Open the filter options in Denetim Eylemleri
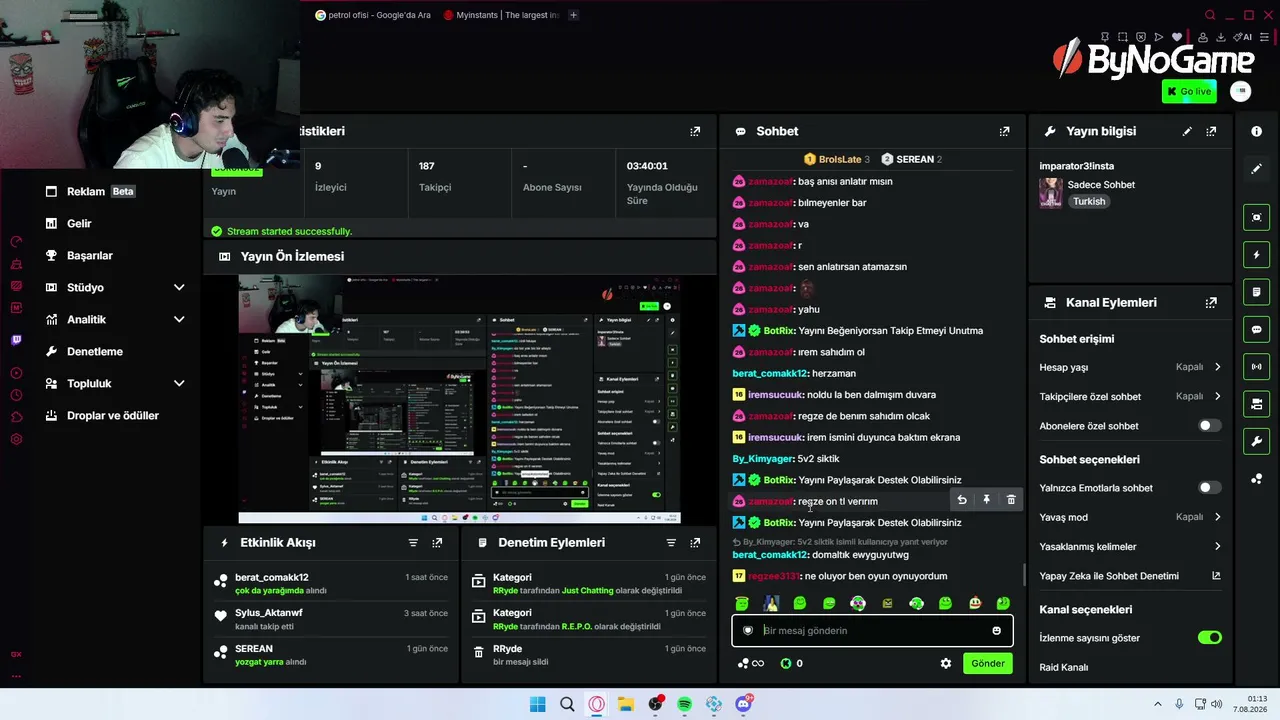Viewport: 1280px width, 720px height. 671,542
